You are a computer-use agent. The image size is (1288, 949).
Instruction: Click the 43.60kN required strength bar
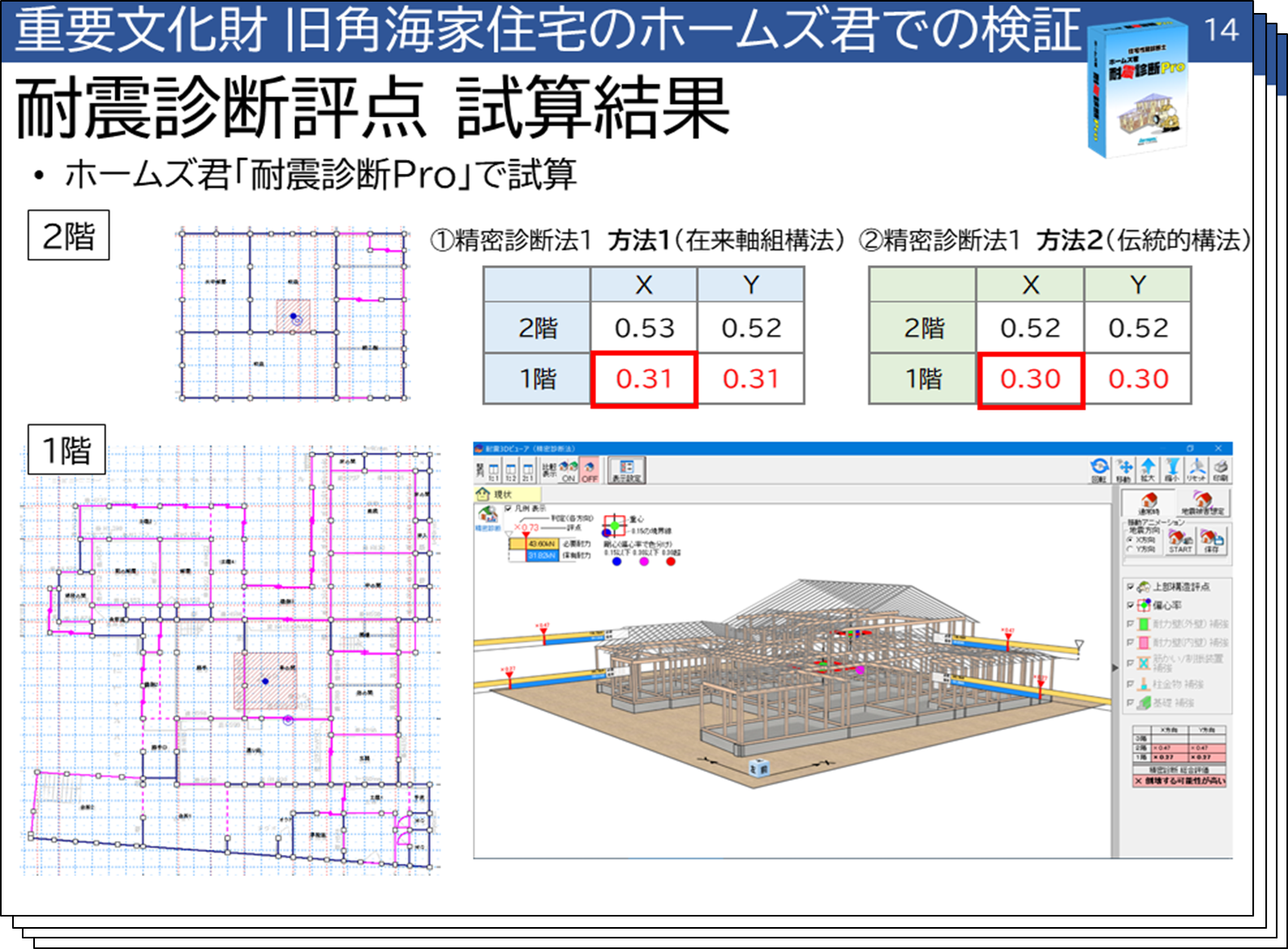(x=535, y=544)
